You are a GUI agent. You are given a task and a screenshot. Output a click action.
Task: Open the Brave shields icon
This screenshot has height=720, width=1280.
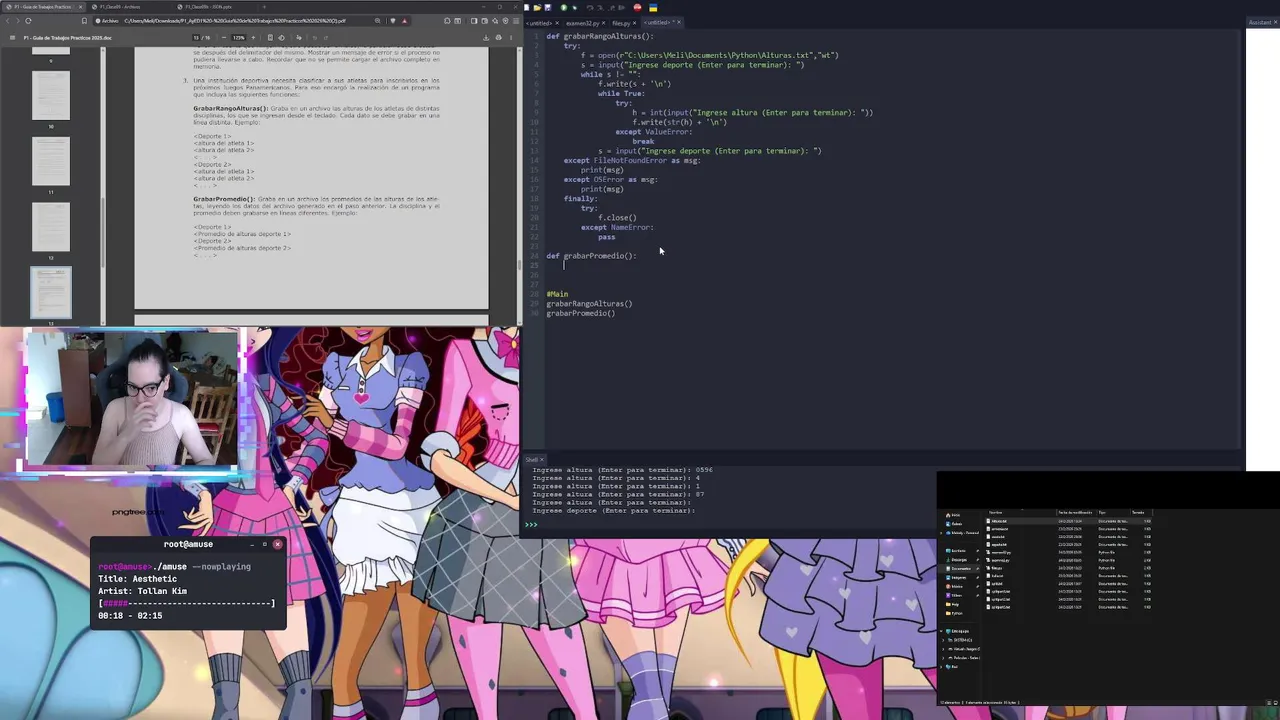pyautogui.click(x=393, y=21)
